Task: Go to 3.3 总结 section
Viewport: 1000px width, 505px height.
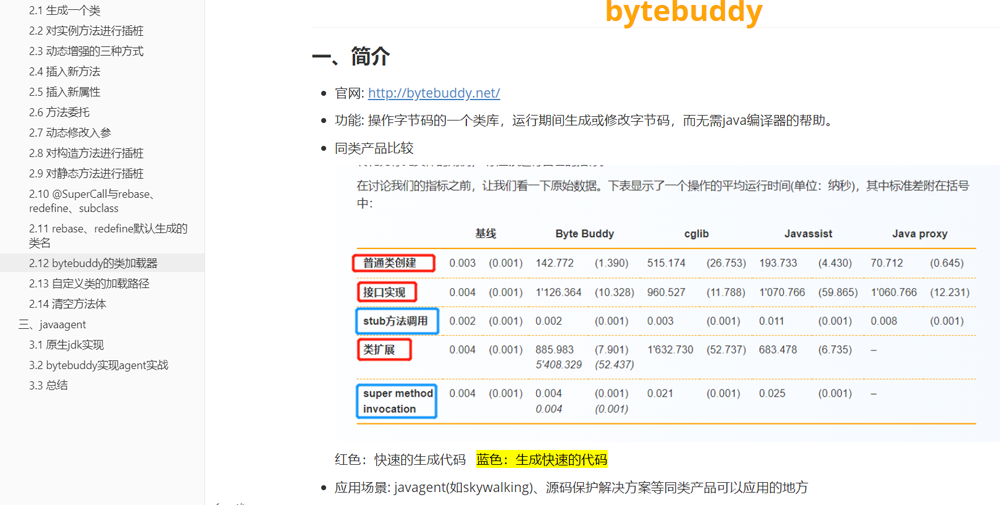Action: point(48,385)
